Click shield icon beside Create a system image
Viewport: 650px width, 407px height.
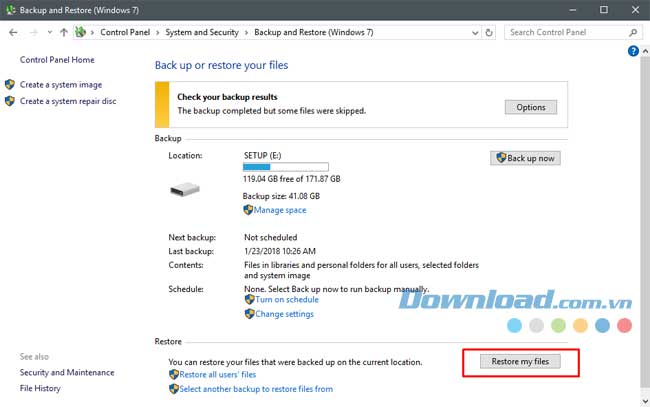click(10, 85)
